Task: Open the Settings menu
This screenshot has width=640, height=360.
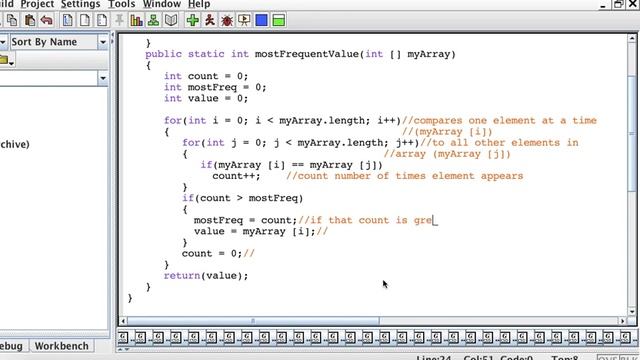Action: click(x=80, y=4)
